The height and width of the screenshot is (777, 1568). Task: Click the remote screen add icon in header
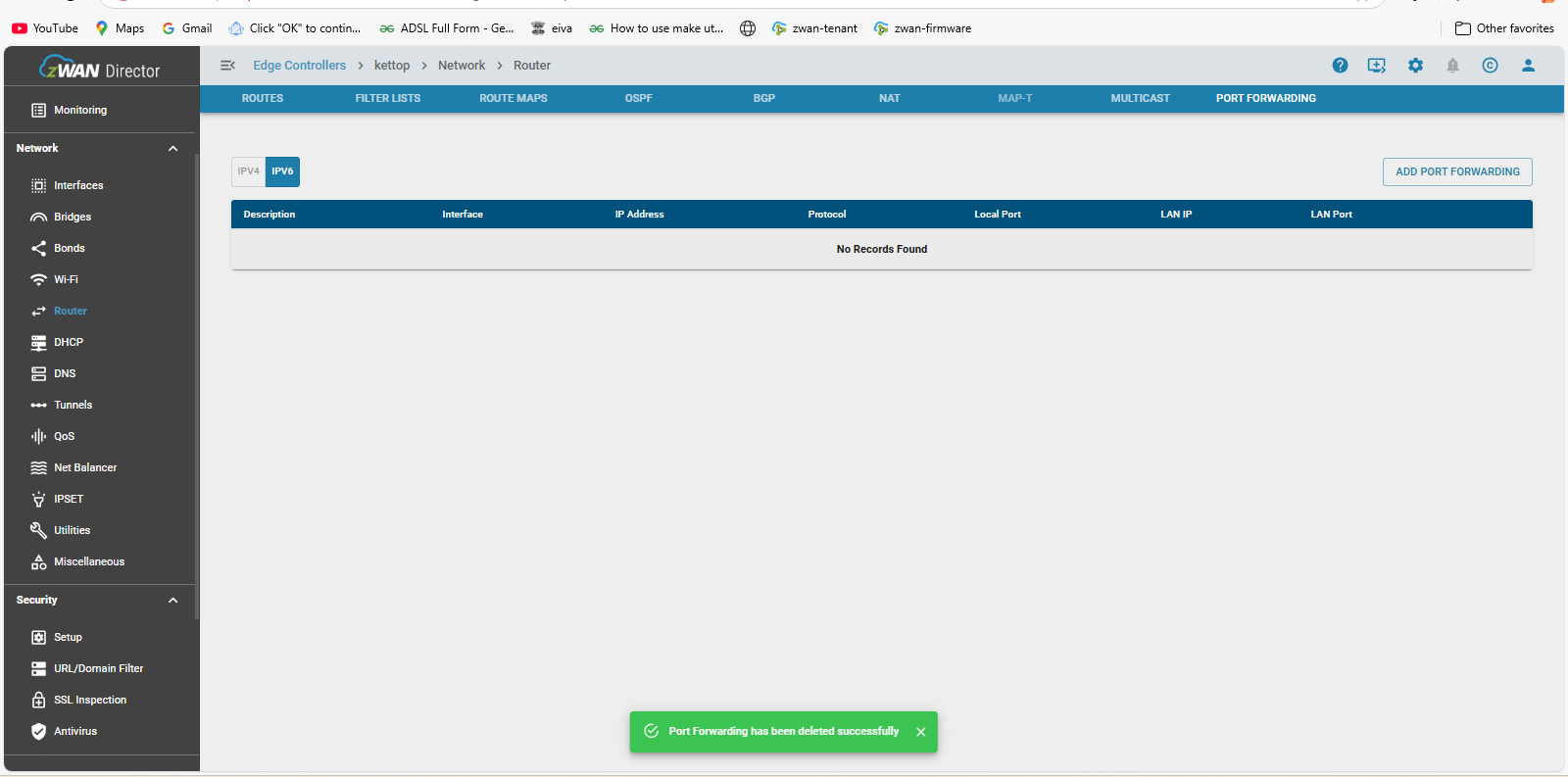coord(1377,66)
